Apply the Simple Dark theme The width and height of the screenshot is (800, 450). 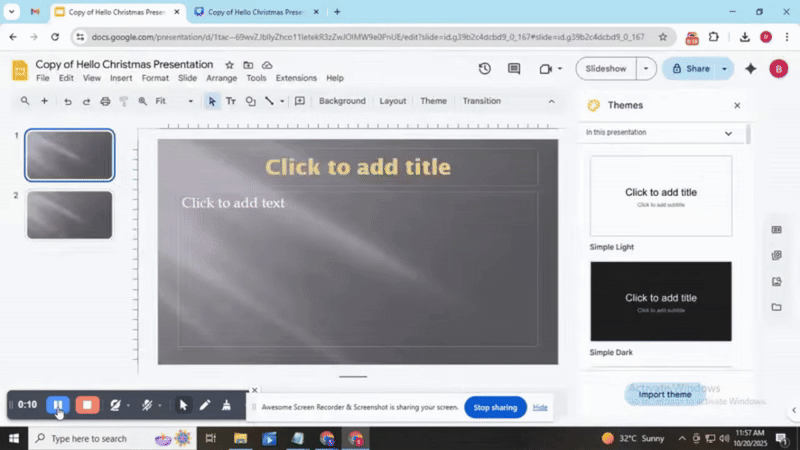(x=661, y=301)
